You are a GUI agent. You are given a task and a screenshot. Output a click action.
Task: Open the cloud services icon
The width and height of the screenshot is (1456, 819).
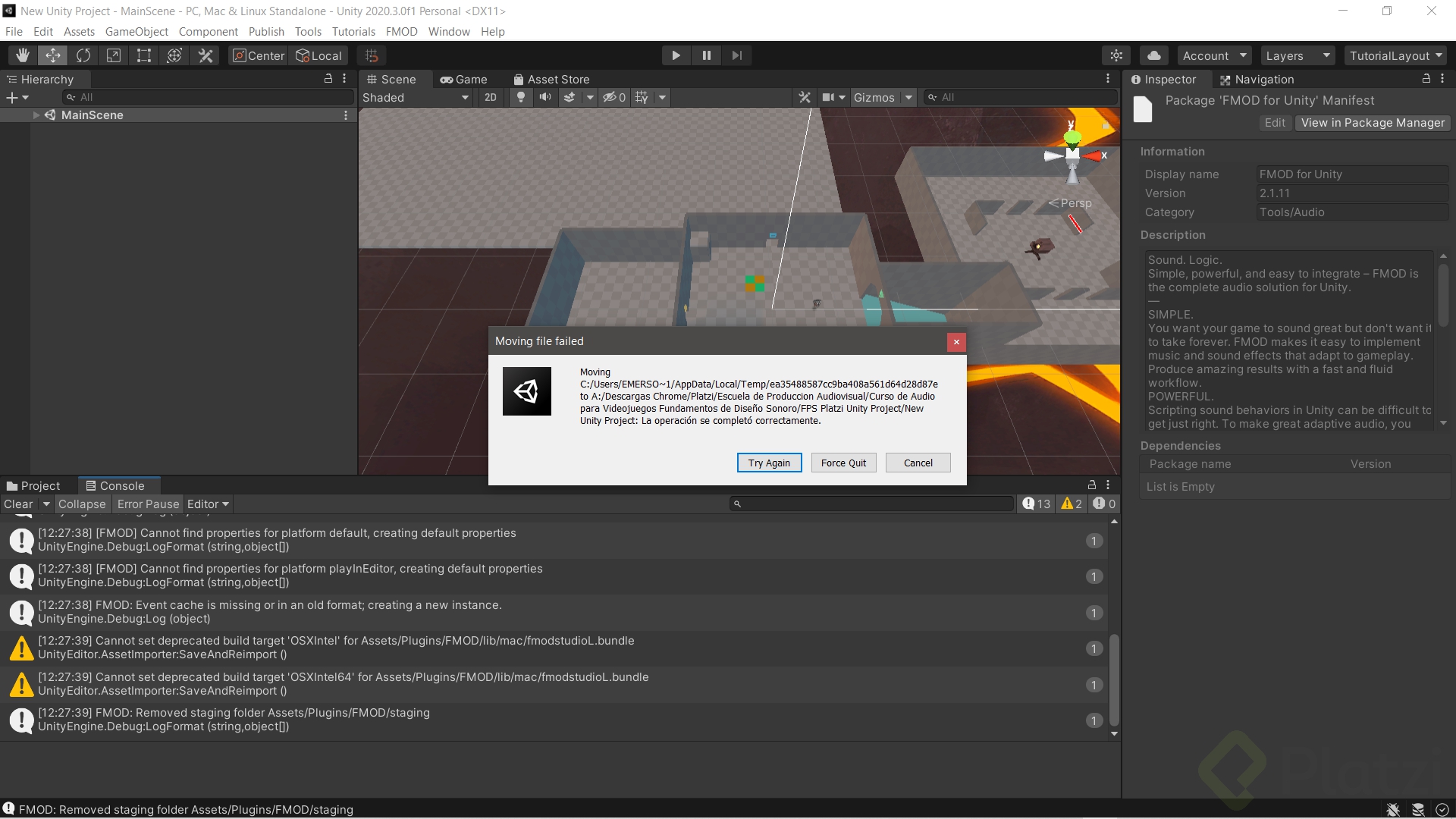[1154, 55]
